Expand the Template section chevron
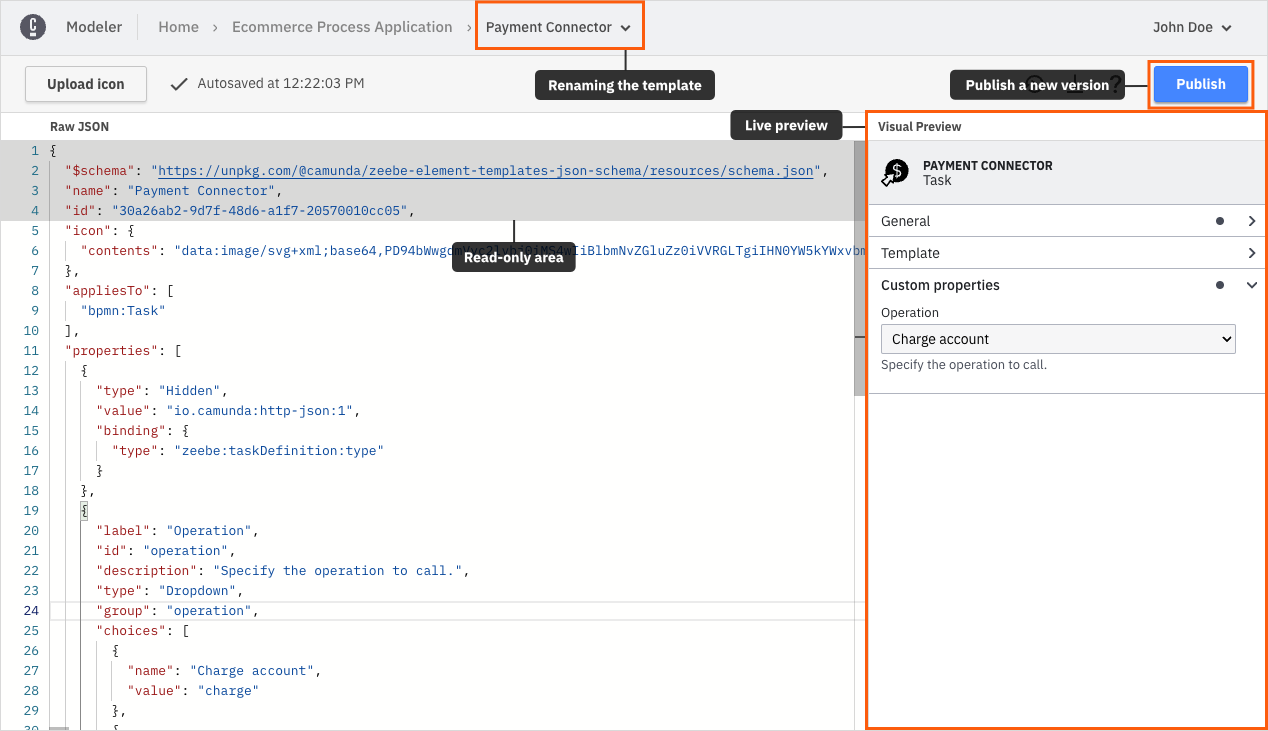Screen dimensions: 1268x731 [x=1251, y=253]
